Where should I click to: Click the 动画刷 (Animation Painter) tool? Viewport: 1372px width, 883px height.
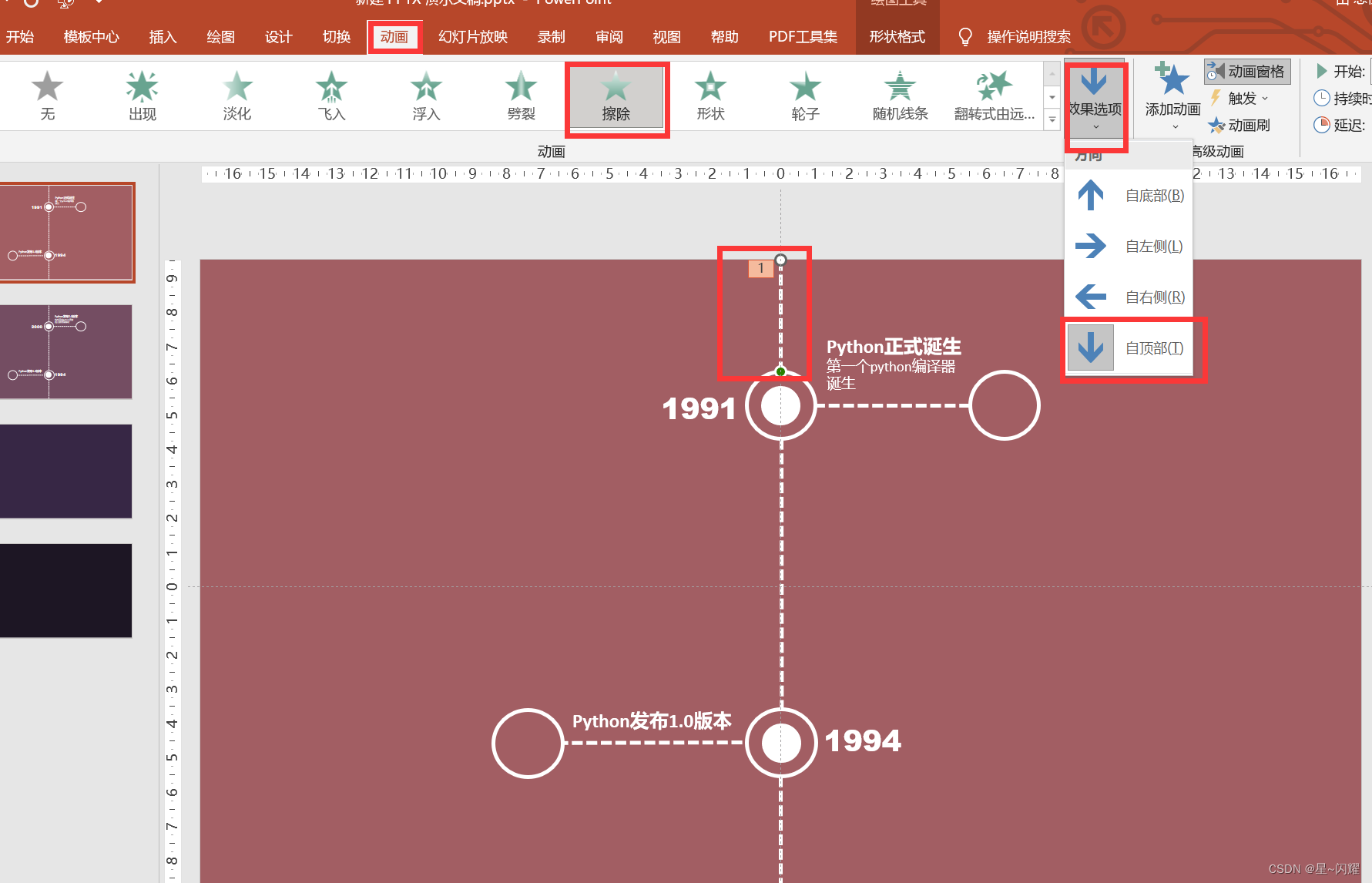coord(1239,125)
